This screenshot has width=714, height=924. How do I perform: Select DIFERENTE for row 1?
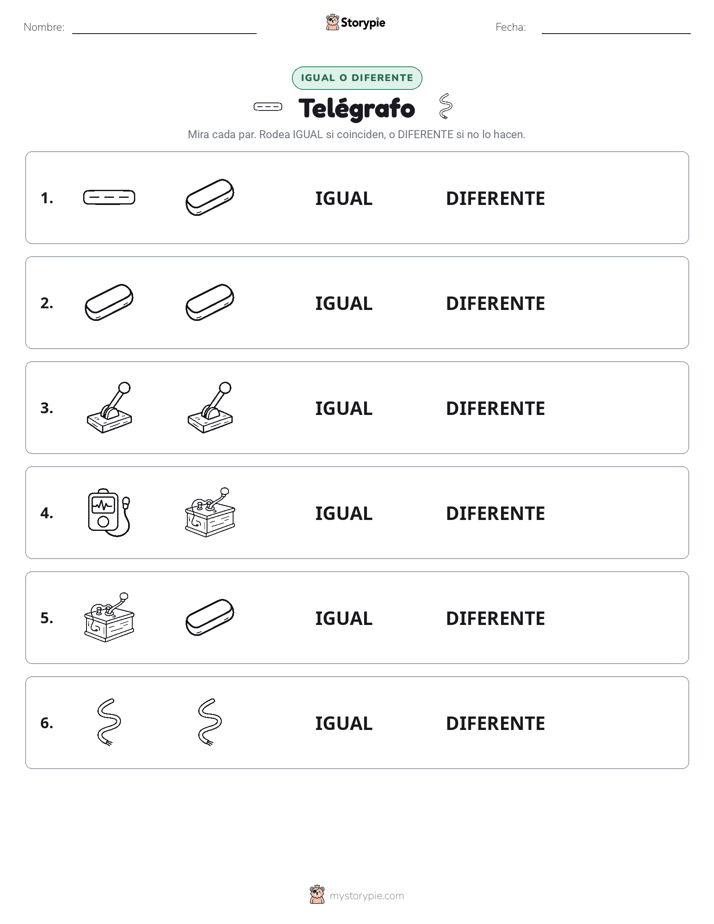(x=495, y=199)
